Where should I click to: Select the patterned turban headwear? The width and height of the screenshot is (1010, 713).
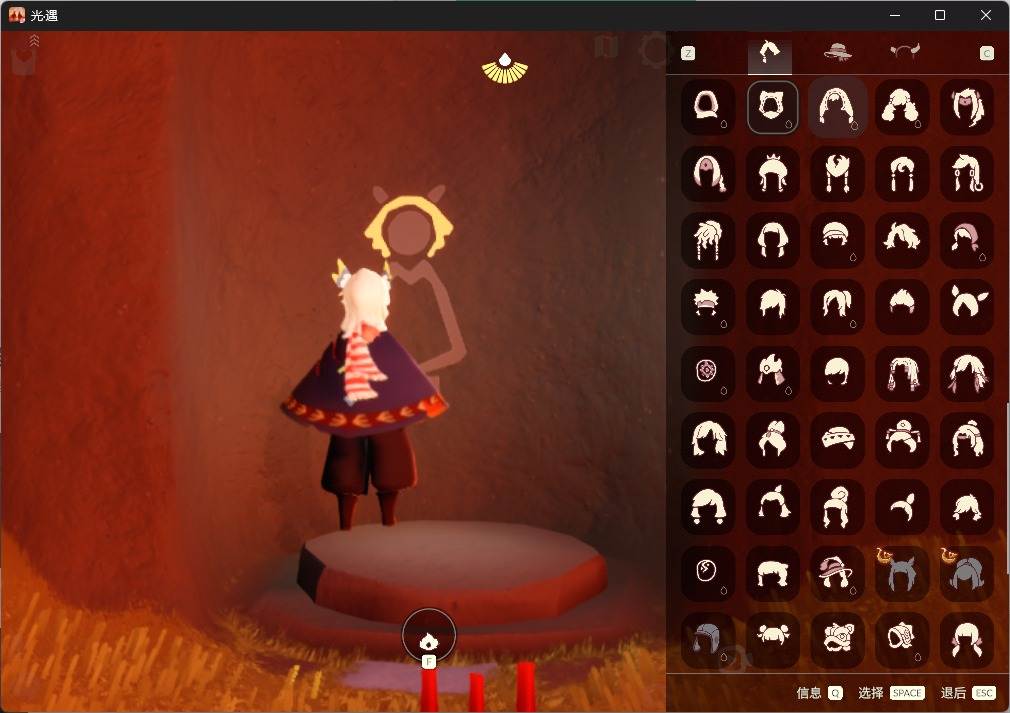tap(837, 440)
